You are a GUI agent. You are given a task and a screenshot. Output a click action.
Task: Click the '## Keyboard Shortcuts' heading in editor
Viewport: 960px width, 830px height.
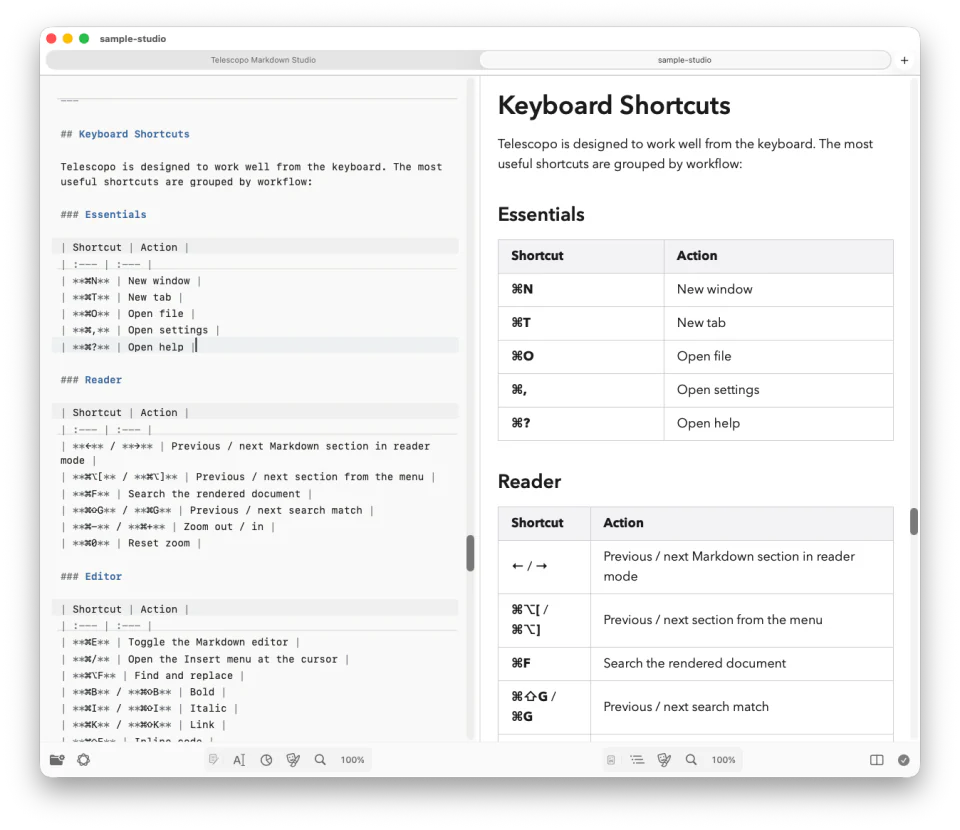pos(125,134)
